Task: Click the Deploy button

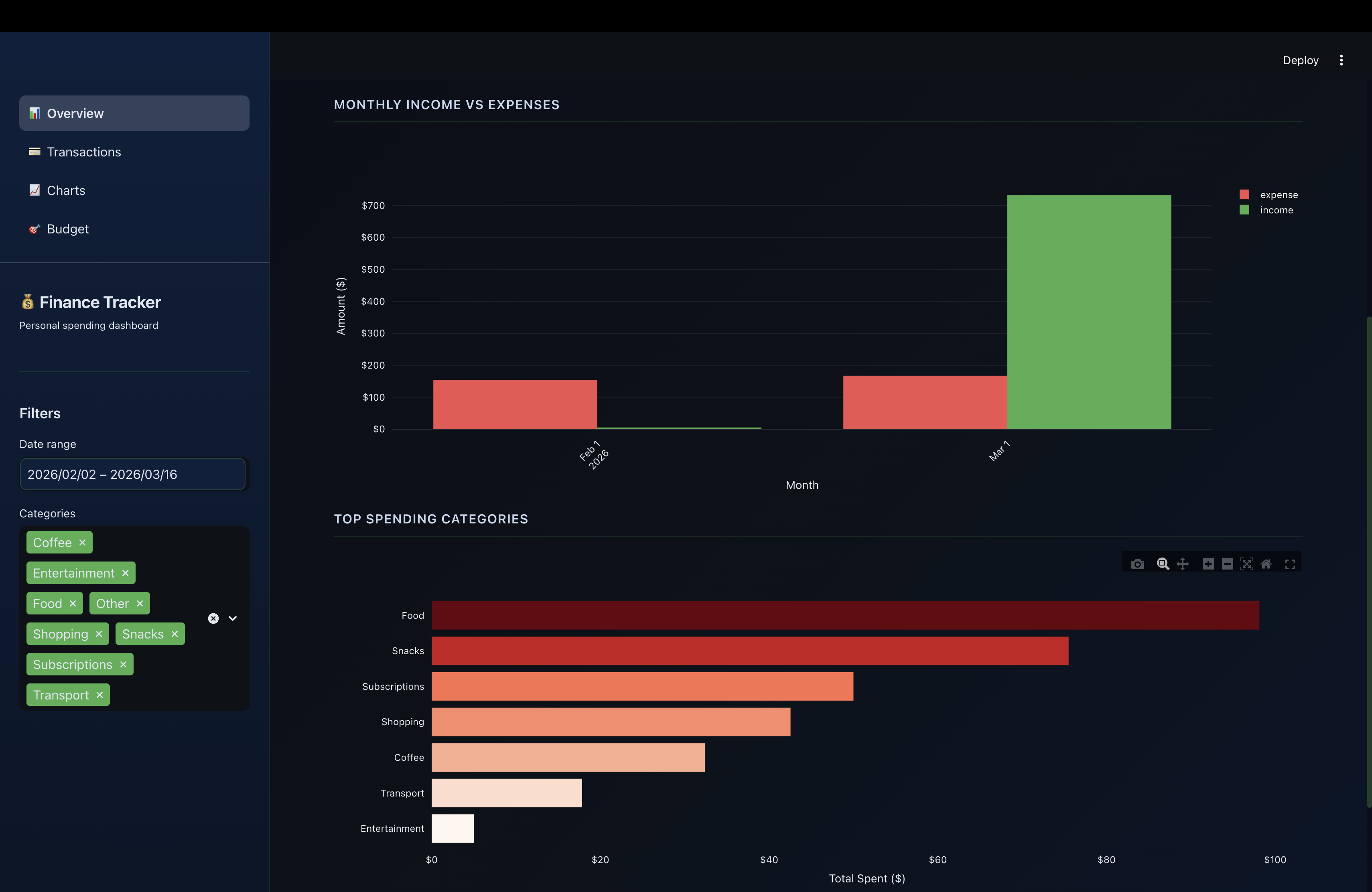Action: (1301, 60)
